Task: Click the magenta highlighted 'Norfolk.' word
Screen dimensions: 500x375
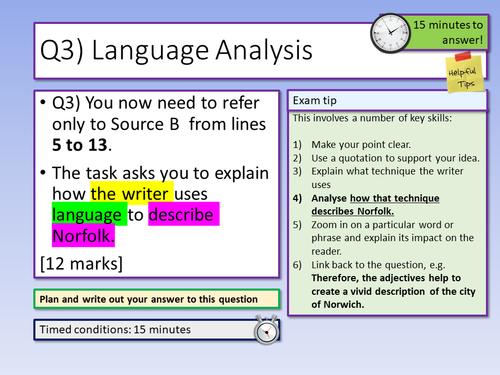Action: point(83,235)
